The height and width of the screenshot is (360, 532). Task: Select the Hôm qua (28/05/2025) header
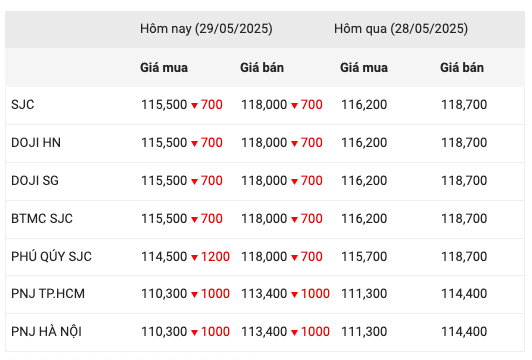click(401, 29)
